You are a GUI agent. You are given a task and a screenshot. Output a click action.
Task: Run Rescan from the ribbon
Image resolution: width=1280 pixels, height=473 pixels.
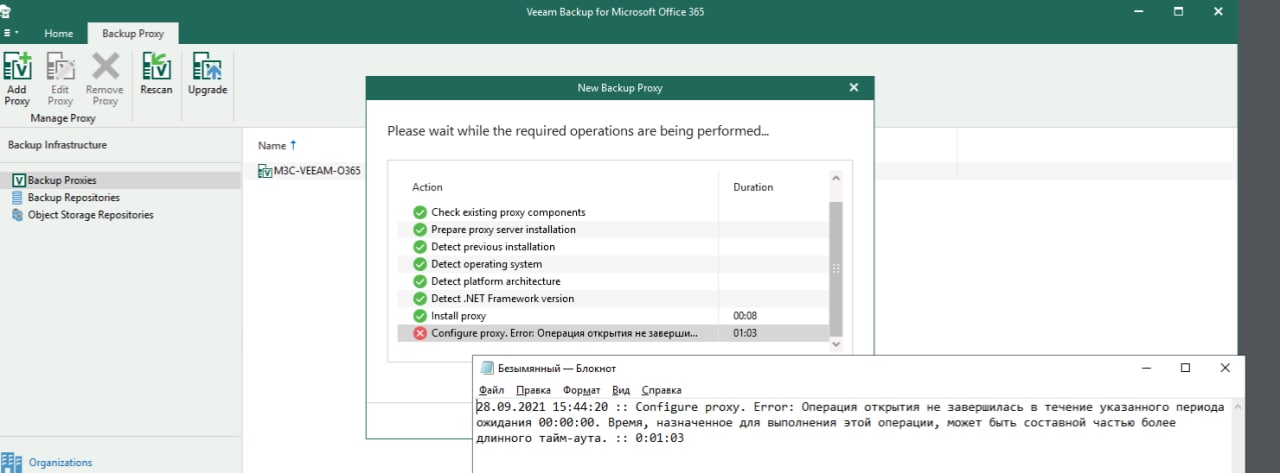(x=156, y=75)
